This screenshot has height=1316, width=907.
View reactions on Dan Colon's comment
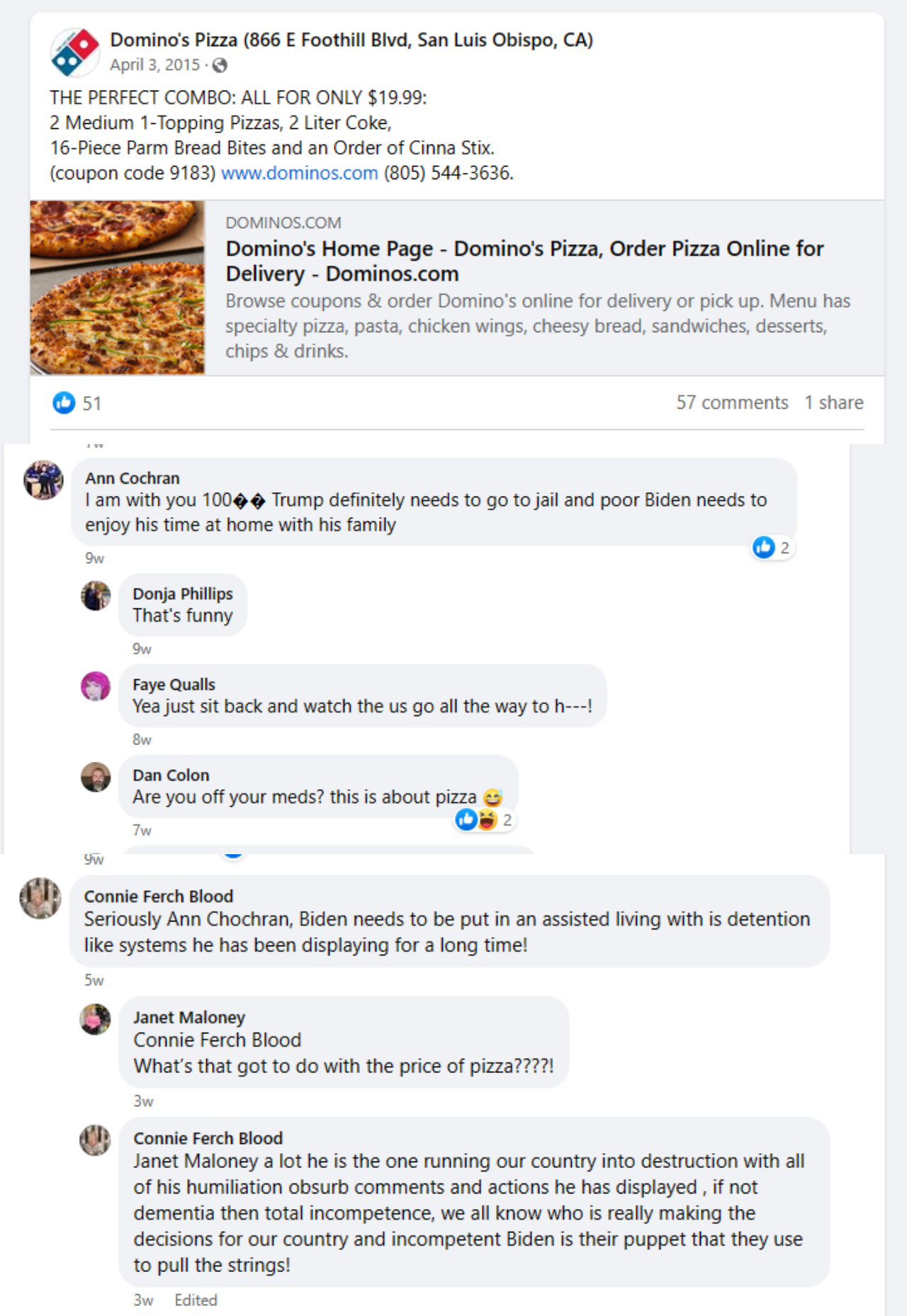point(485,819)
